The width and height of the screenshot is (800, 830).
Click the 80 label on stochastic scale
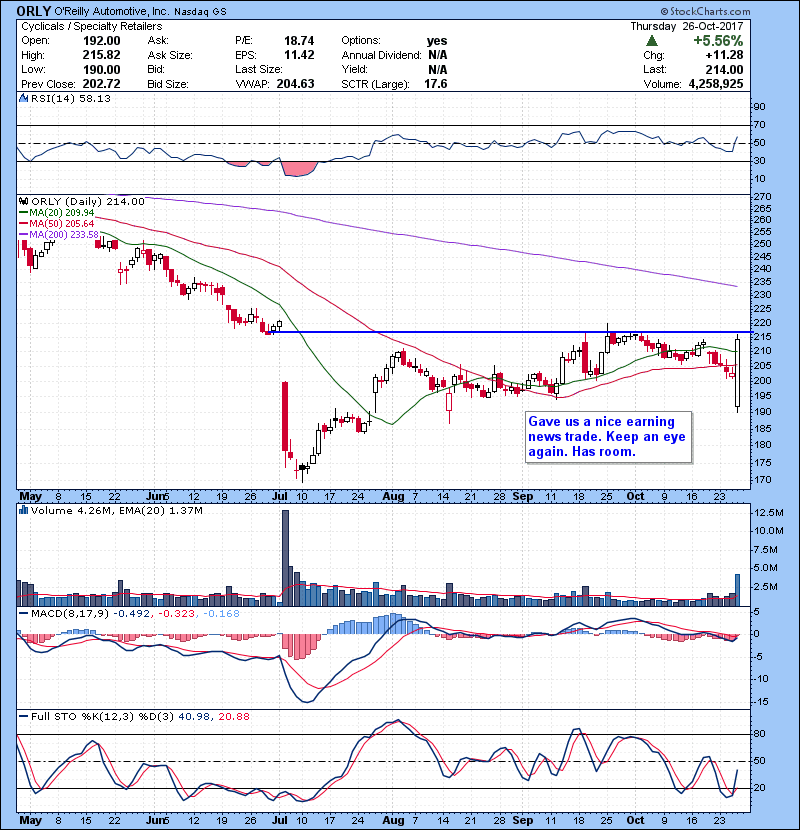click(759, 734)
